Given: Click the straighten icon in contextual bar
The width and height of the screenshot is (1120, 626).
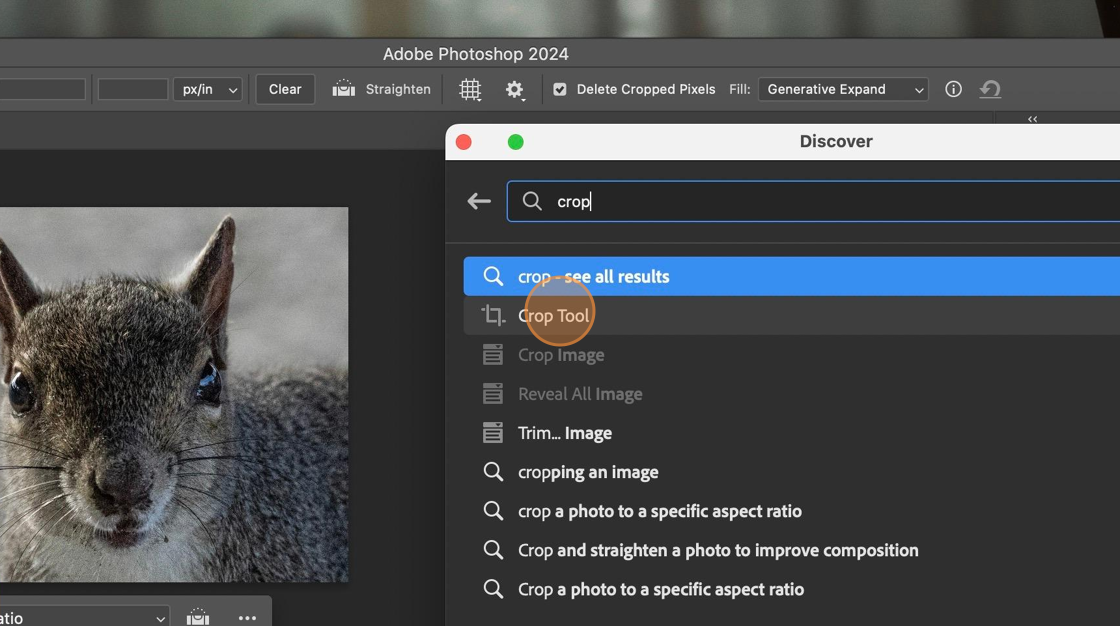Looking at the screenshot, I should pyautogui.click(x=198, y=617).
